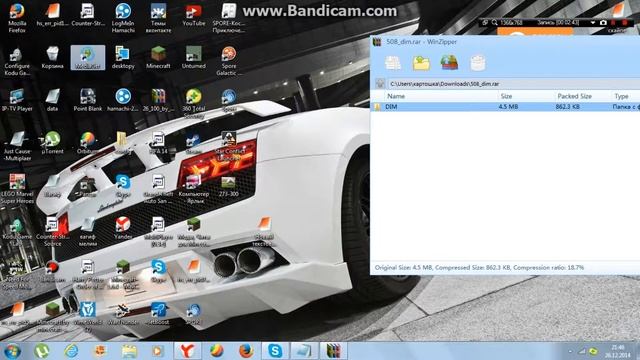Click the yellow open-folder icon in WinZipper toolbar

421,63
